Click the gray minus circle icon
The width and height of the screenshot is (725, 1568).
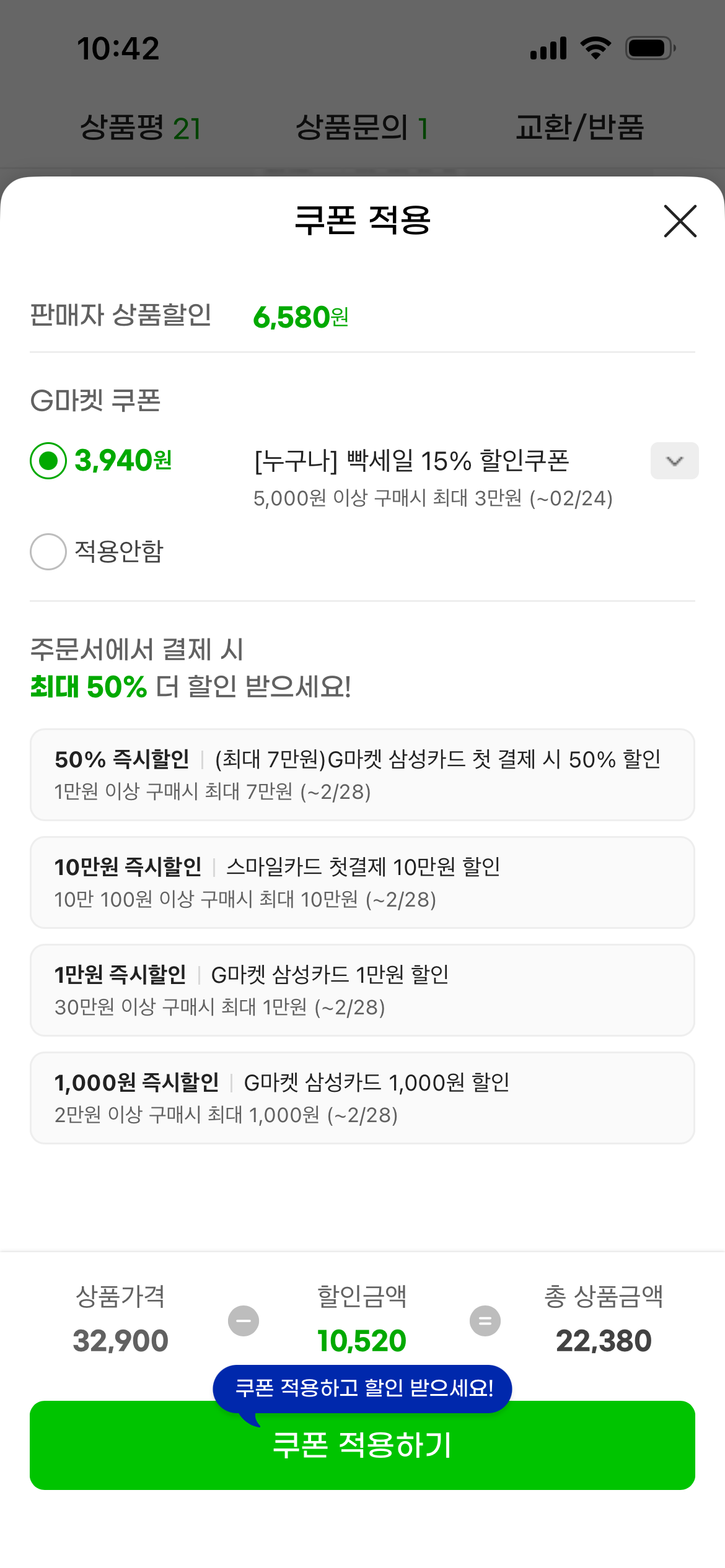point(244,1321)
